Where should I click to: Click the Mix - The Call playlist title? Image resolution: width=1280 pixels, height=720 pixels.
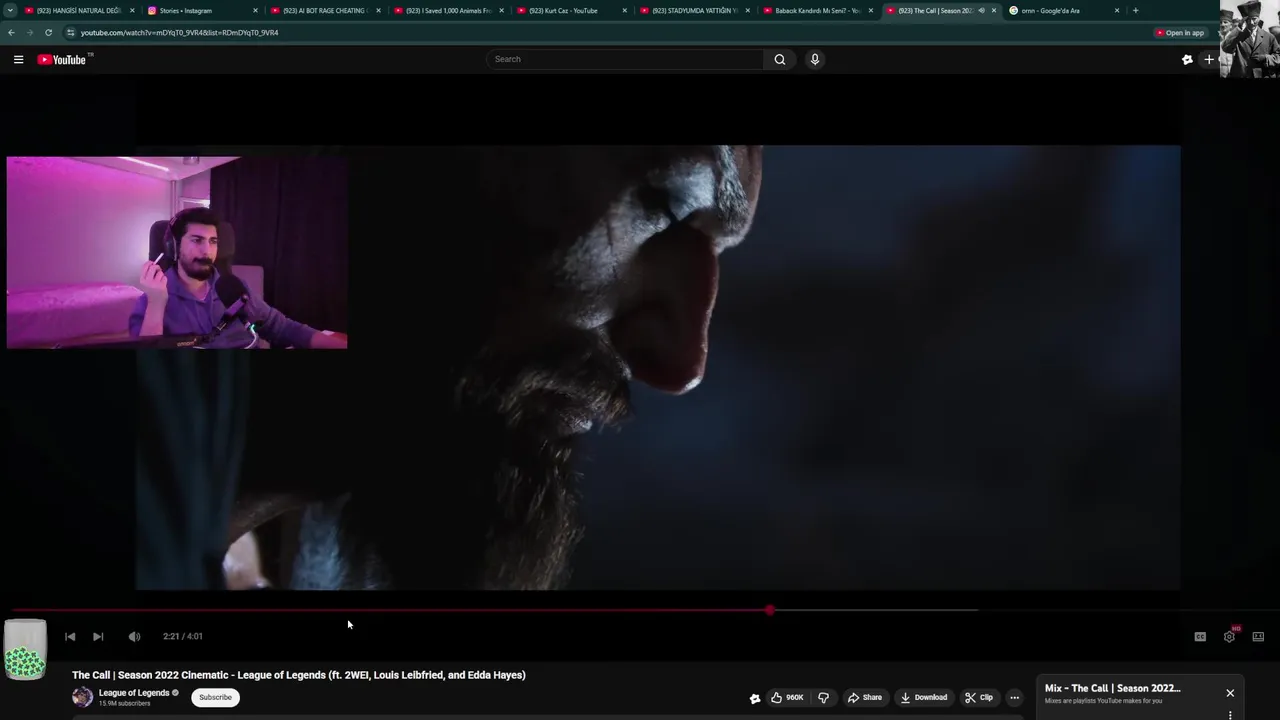tap(1112, 688)
